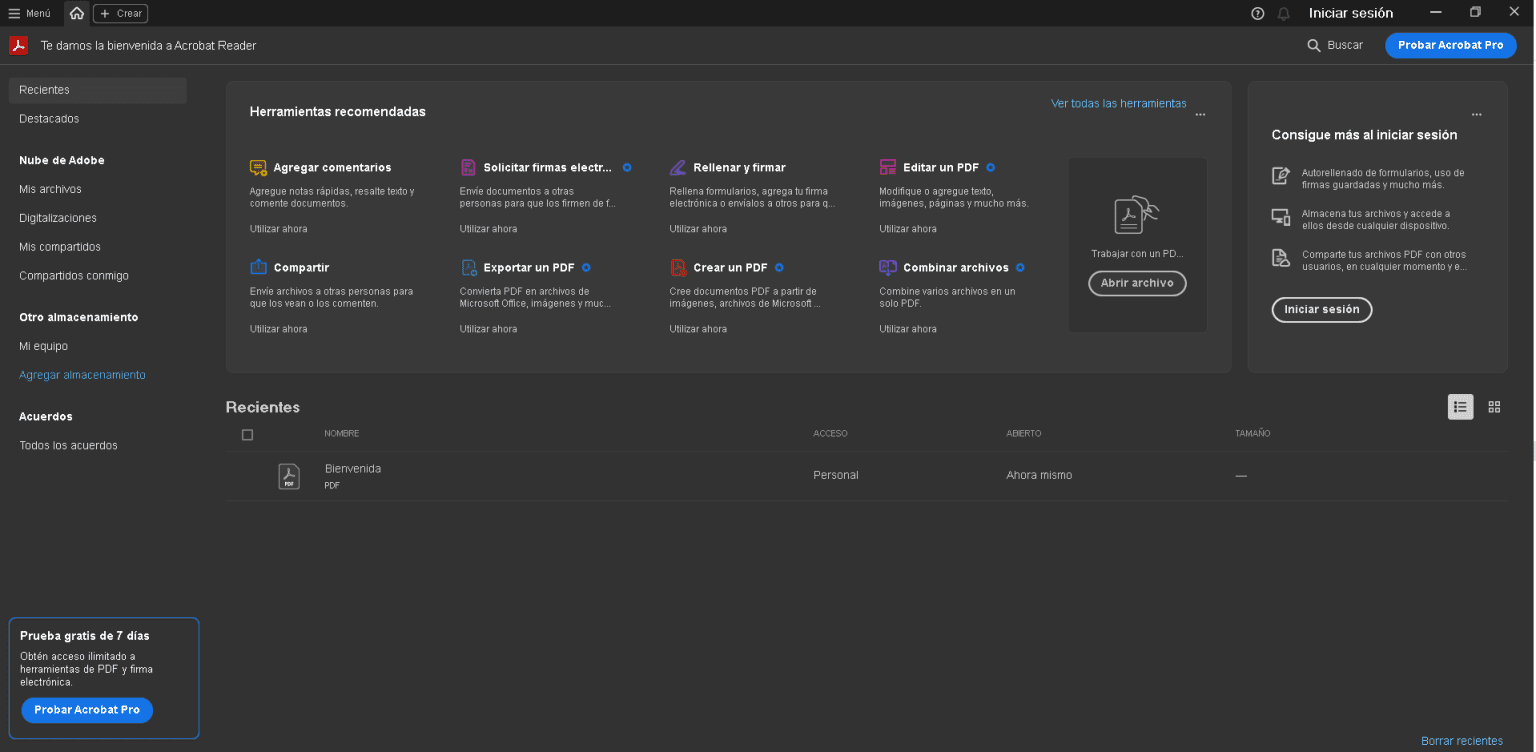Switch Recientes to grid view
The height and width of the screenshot is (752, 1536).
[x=1494, y=407]
